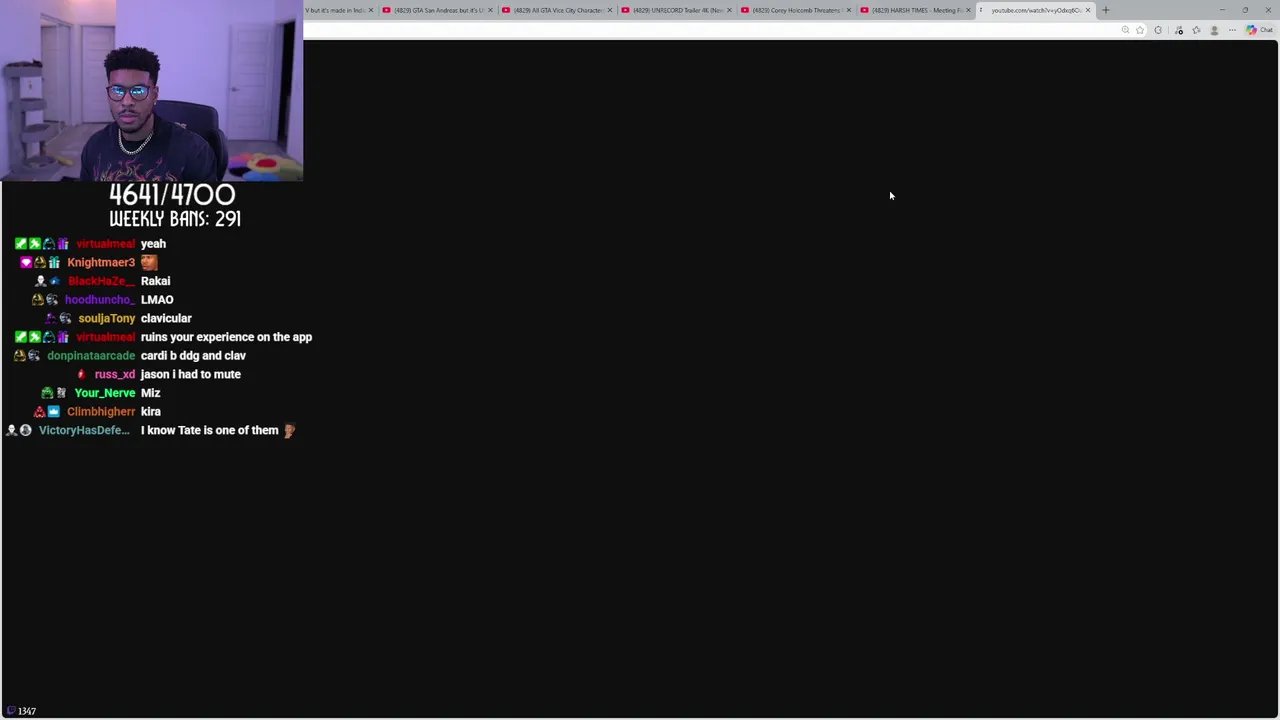This screenshot has height=720, width=1280.
Task: Open the Copilot Chat button
Action: click(x=1259, y=30)
